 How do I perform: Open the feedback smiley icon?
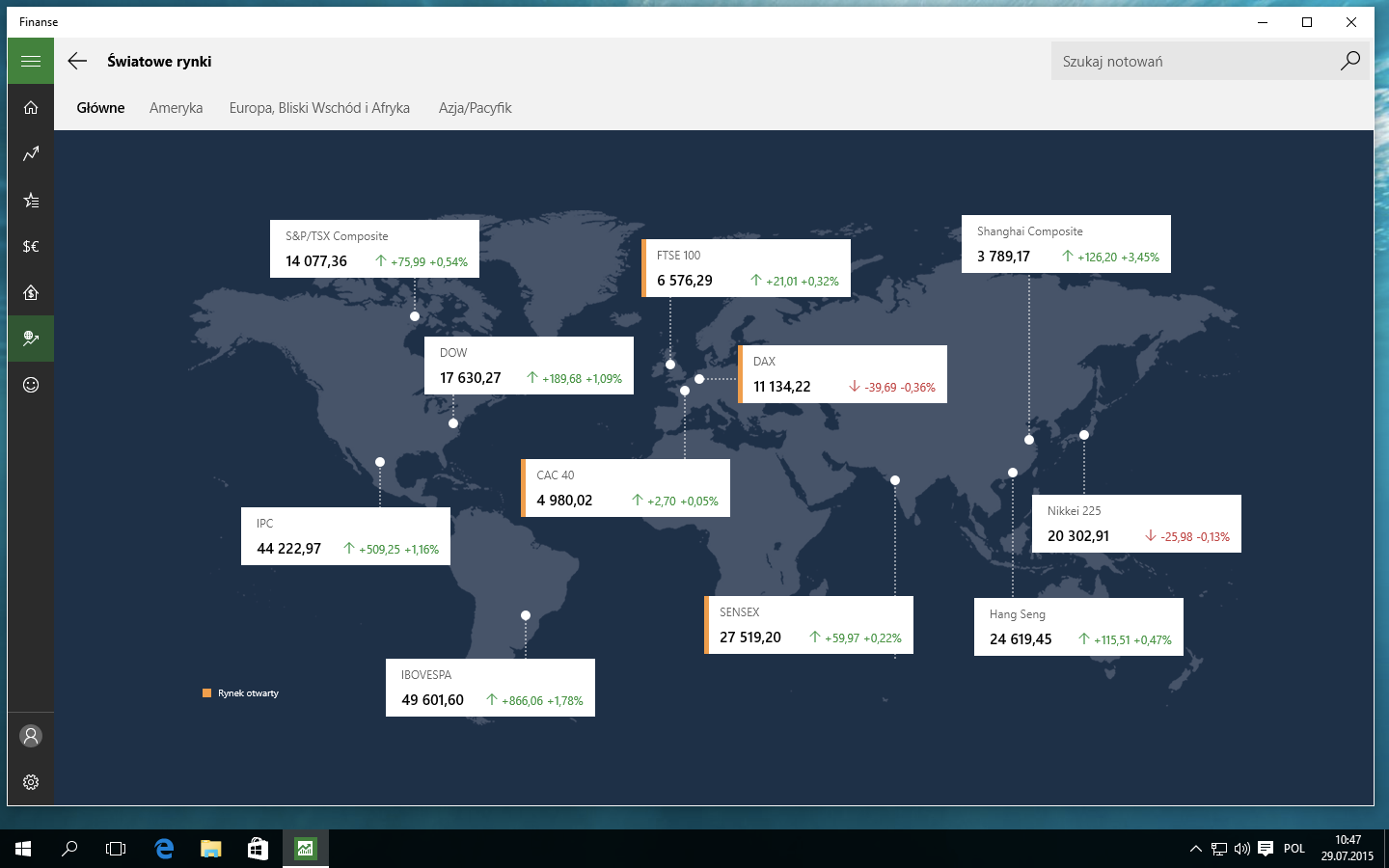[31, 385]
